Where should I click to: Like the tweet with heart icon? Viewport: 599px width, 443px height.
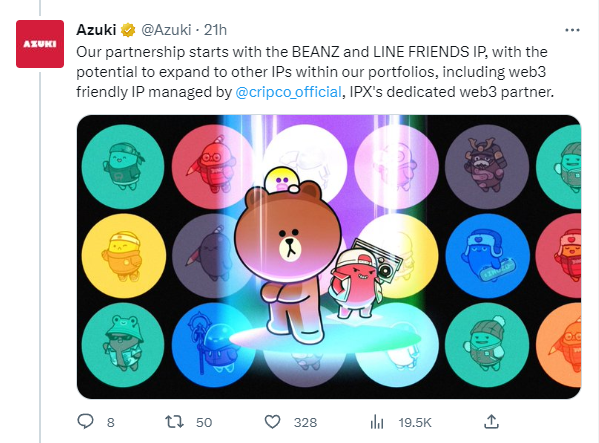coord(272,422)
